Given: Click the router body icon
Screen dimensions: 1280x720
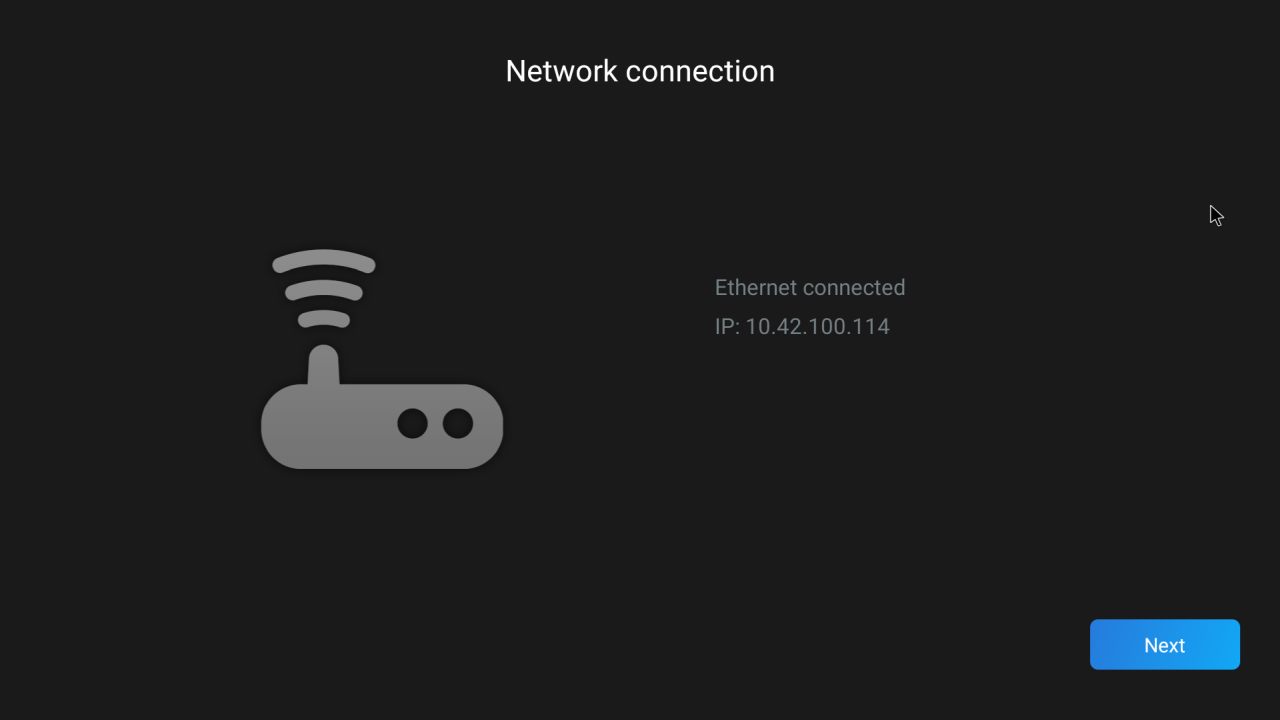Looking at the screenshot, I should 382,426.
